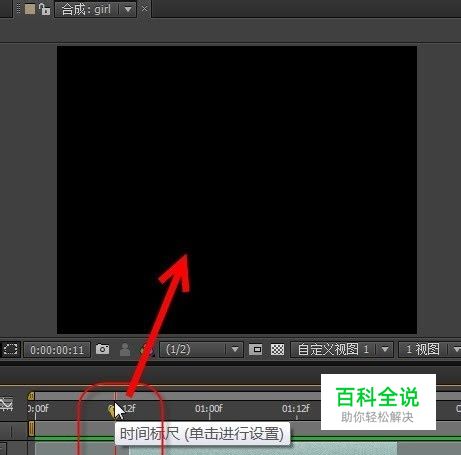
Task: Click the 0:00f mark on time ruler
Action: (38, 408)
